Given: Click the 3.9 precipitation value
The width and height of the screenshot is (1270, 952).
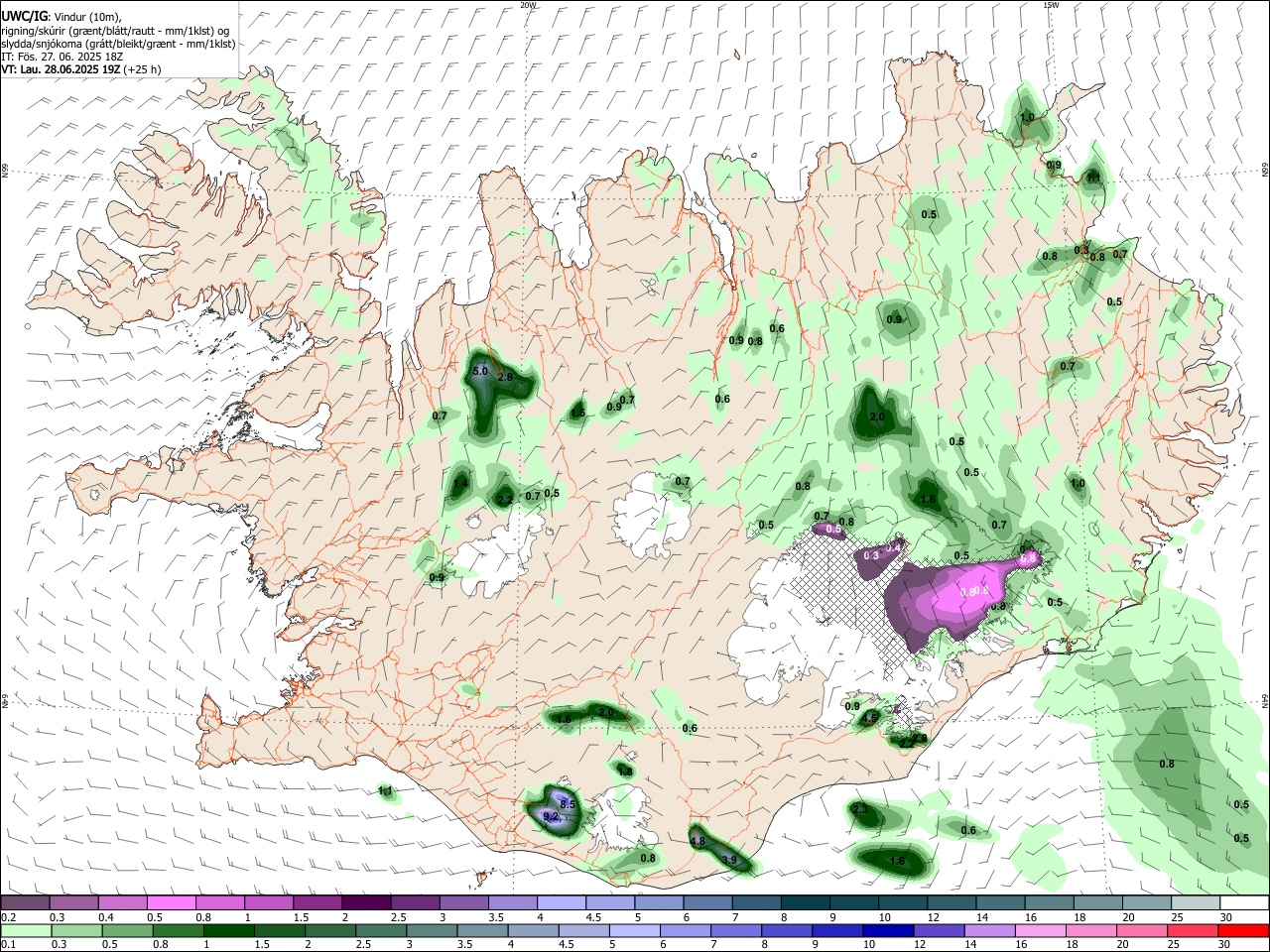Looking at the screenshot, I should coord(729,860).
